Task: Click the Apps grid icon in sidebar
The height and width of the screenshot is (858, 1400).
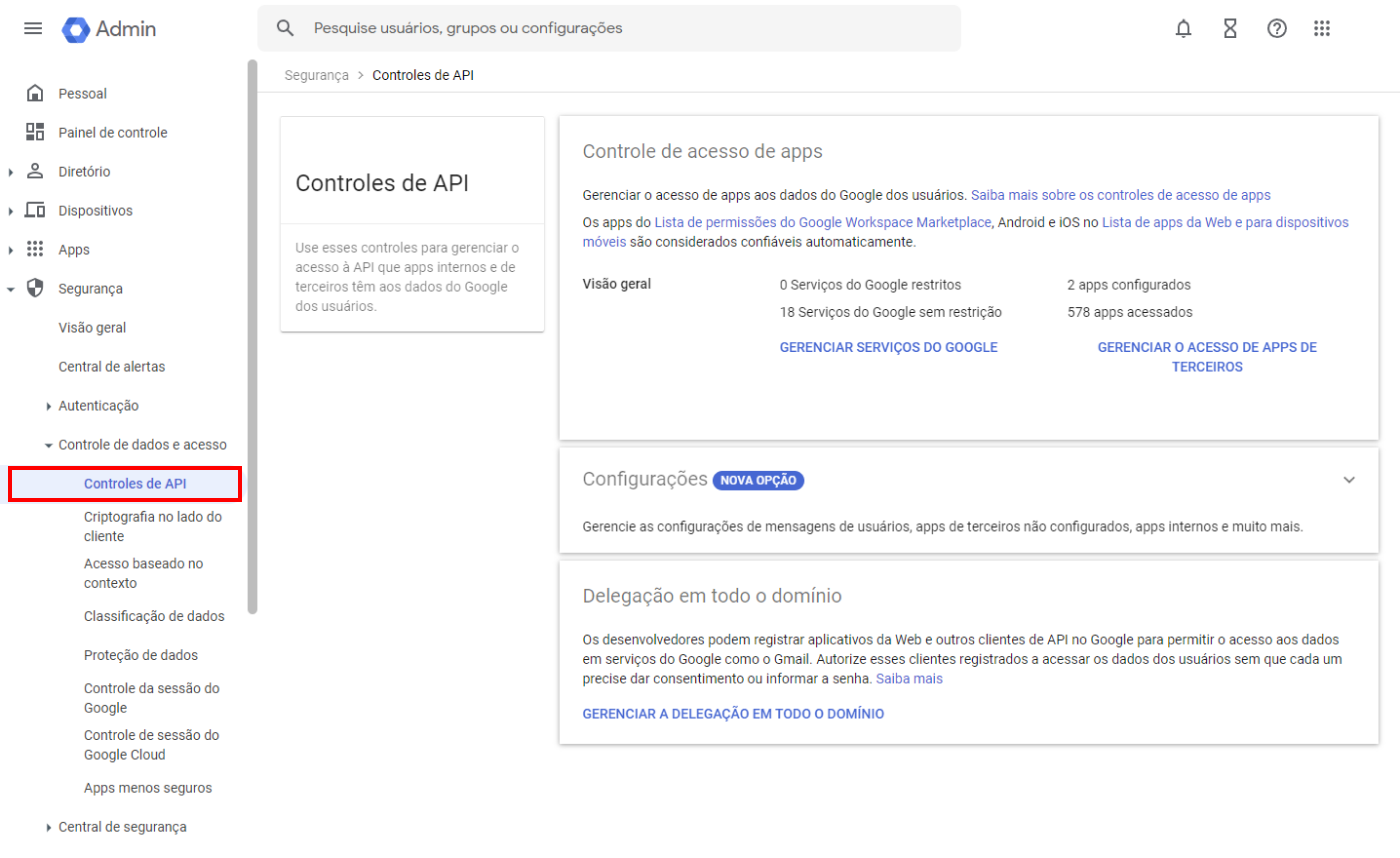Action: coord(35,249)
